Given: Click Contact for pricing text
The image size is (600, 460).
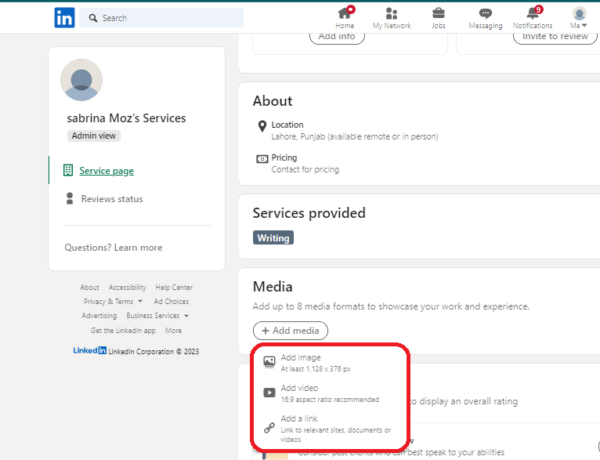Looking at the screenshot, I should 305,170.
